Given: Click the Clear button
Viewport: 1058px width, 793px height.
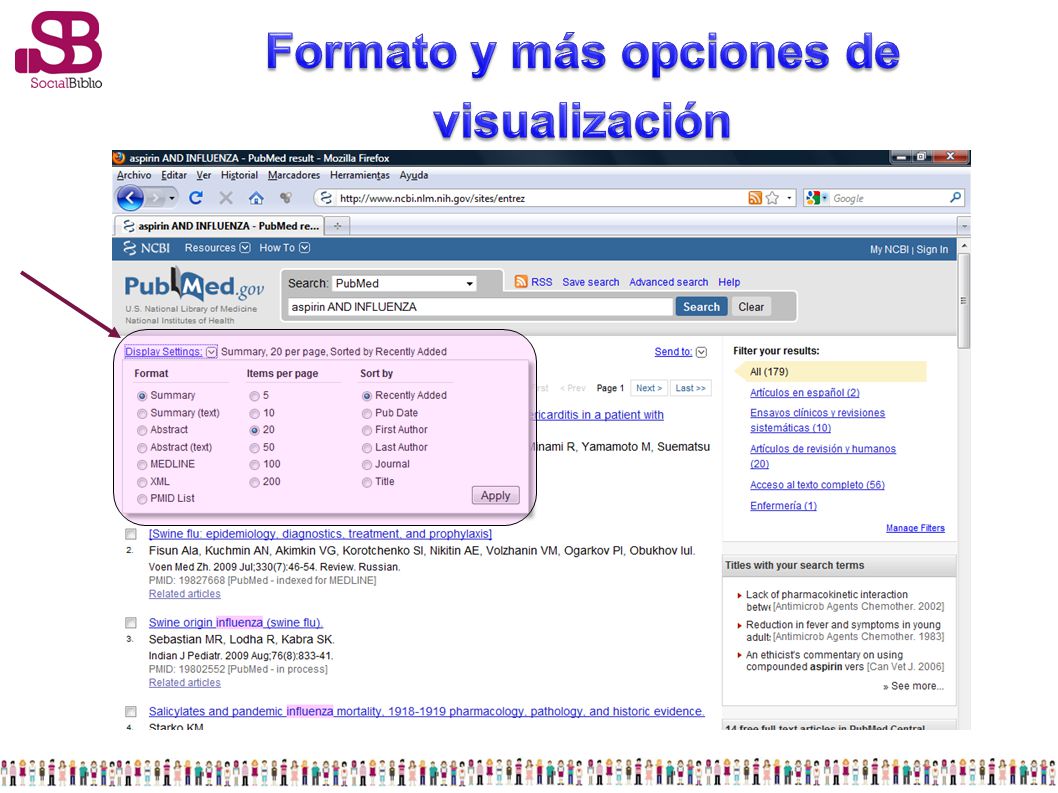Looking at the screenshot, I should click(x=750, y=307).
